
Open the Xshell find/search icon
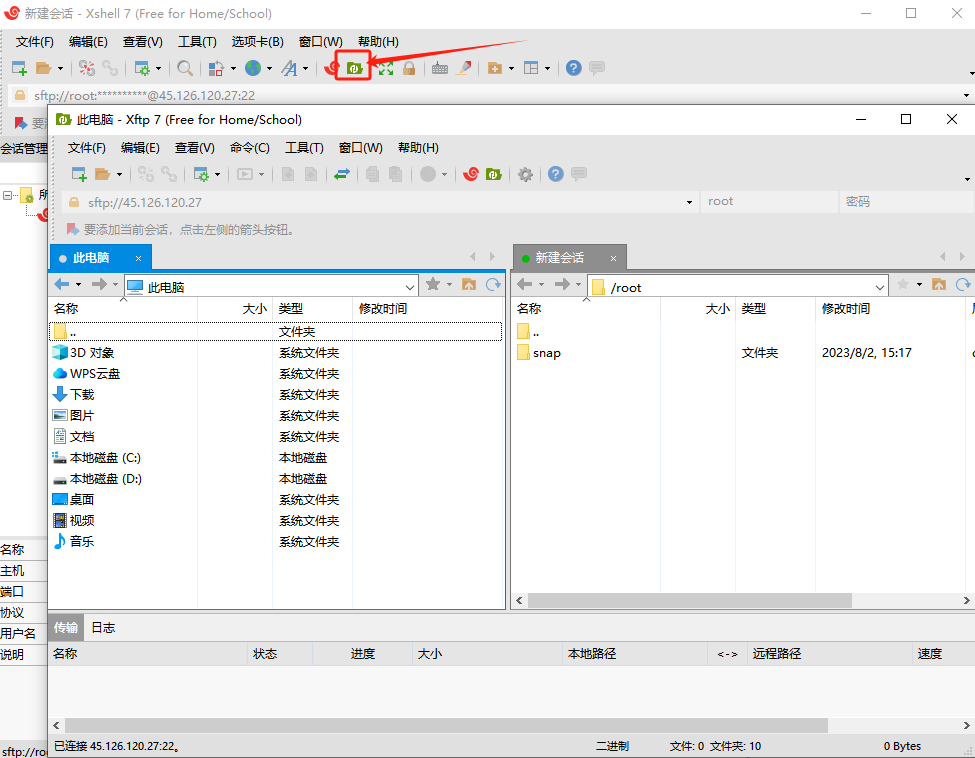[x=185, y=68]
